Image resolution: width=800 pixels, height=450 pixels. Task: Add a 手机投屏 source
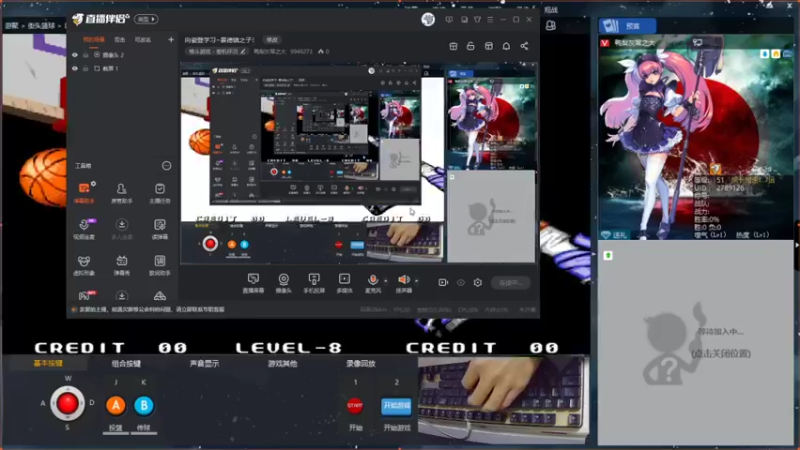[314, 283]
